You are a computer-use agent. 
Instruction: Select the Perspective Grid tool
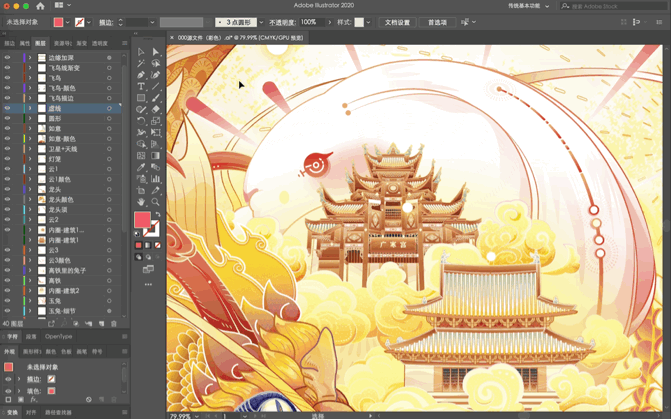(155, 144)
